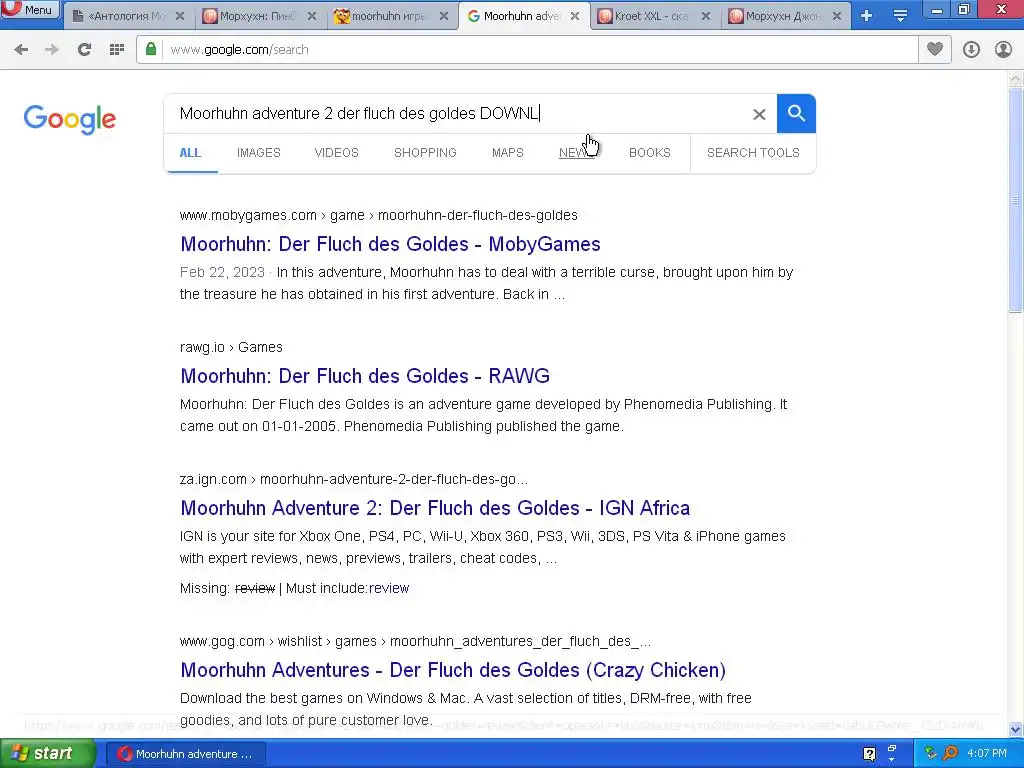Open Moorhuhn: Der Fluch des Goldes - RAWG

tap(365, 376)
